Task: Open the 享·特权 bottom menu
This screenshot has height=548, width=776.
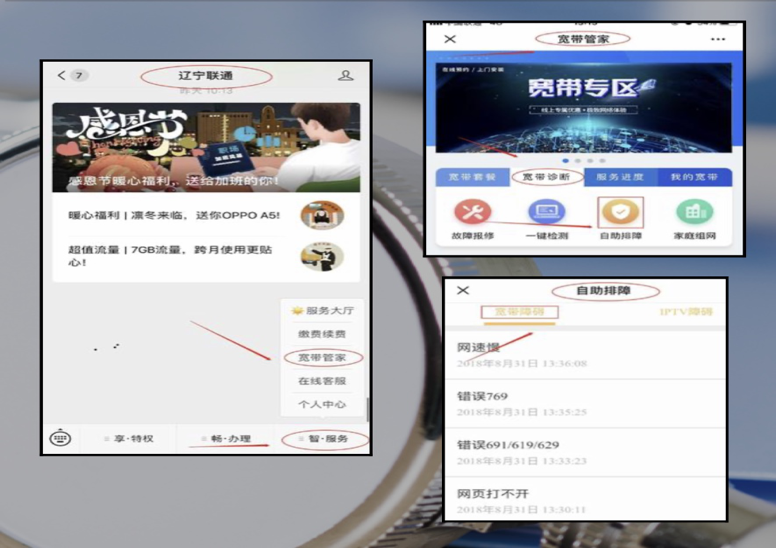Action: coord(130,439)
